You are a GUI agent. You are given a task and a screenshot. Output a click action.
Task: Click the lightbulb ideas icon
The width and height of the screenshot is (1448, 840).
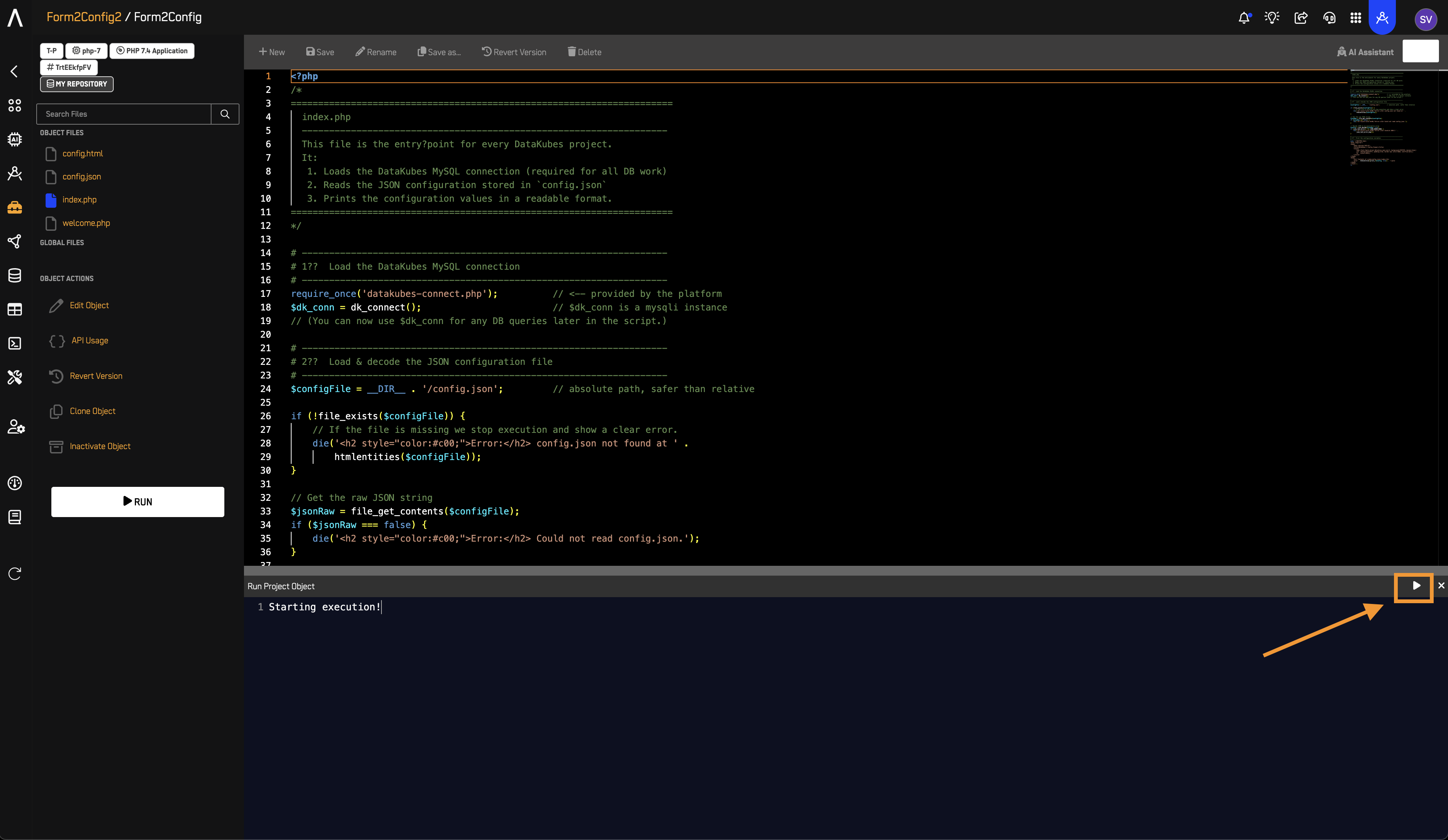(x=1272, y=18)
